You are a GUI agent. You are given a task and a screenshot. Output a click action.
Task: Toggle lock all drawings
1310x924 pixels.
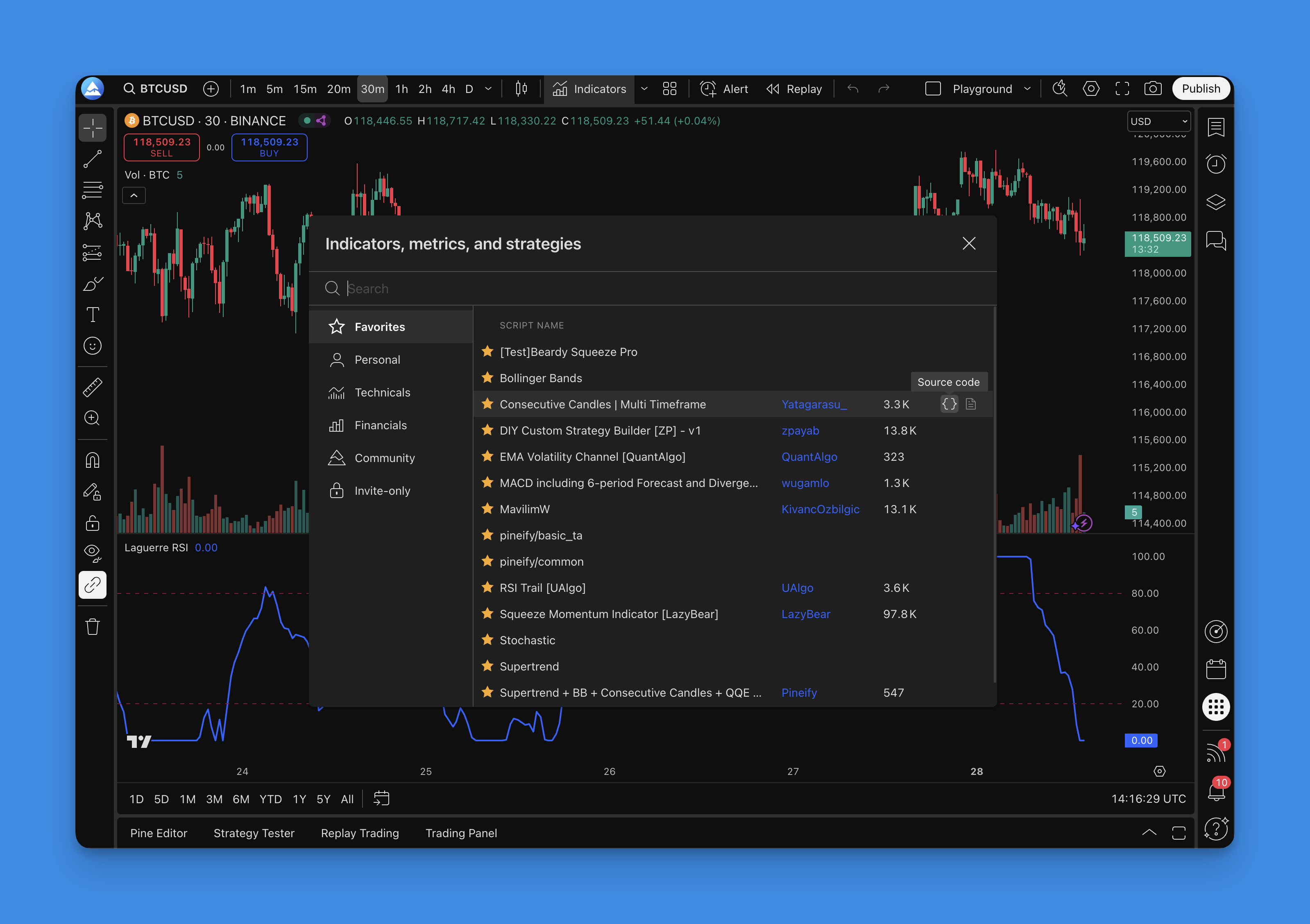click(x=93, y=523)
